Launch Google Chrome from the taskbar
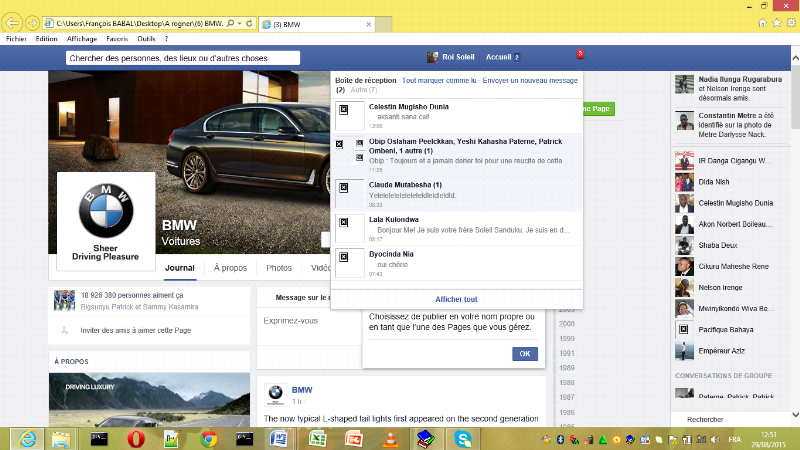Screen dimensions: 800x450 click(208, 438)
